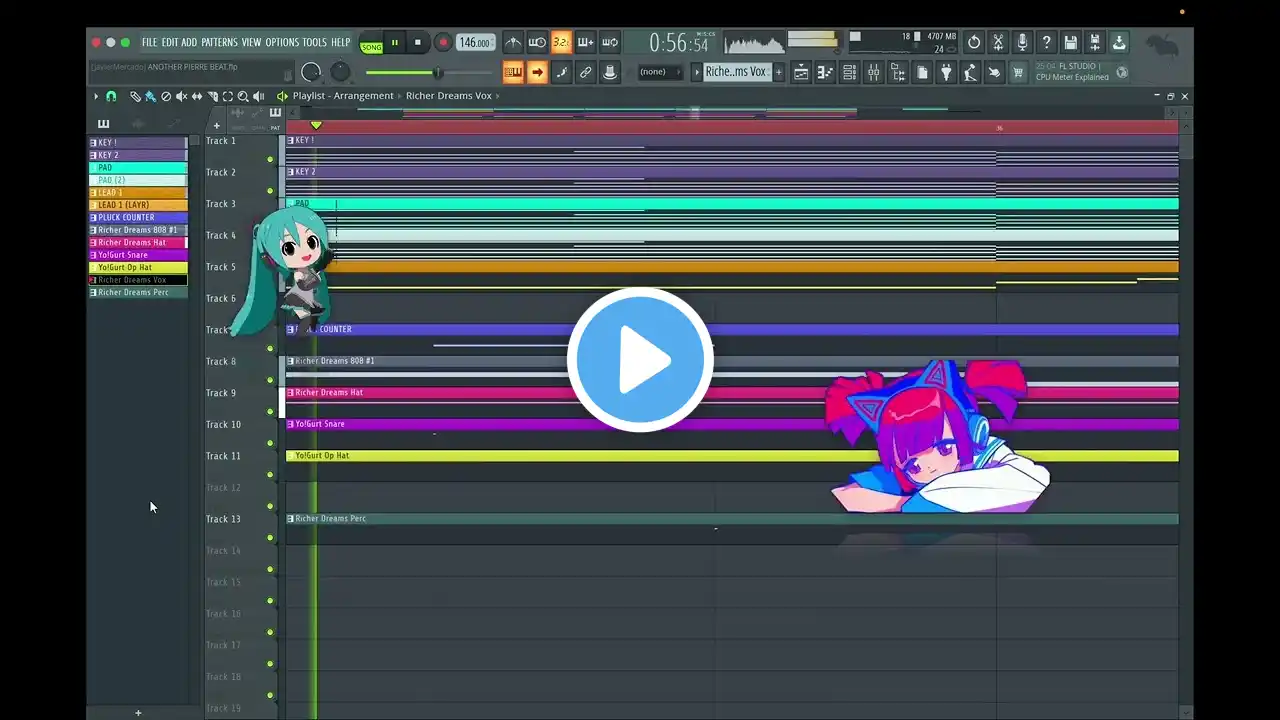1280x720 pixels.
Task: Toggle the overdub record mode icon
Action: [x=585, y=42]
